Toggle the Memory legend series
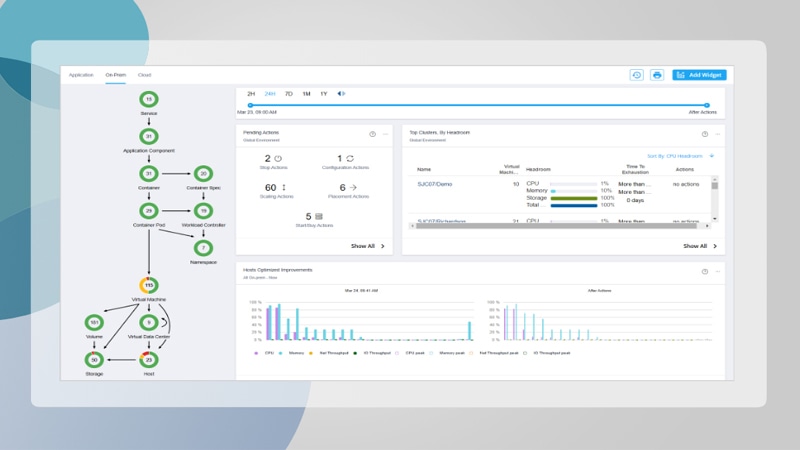 tap(291, 353)
